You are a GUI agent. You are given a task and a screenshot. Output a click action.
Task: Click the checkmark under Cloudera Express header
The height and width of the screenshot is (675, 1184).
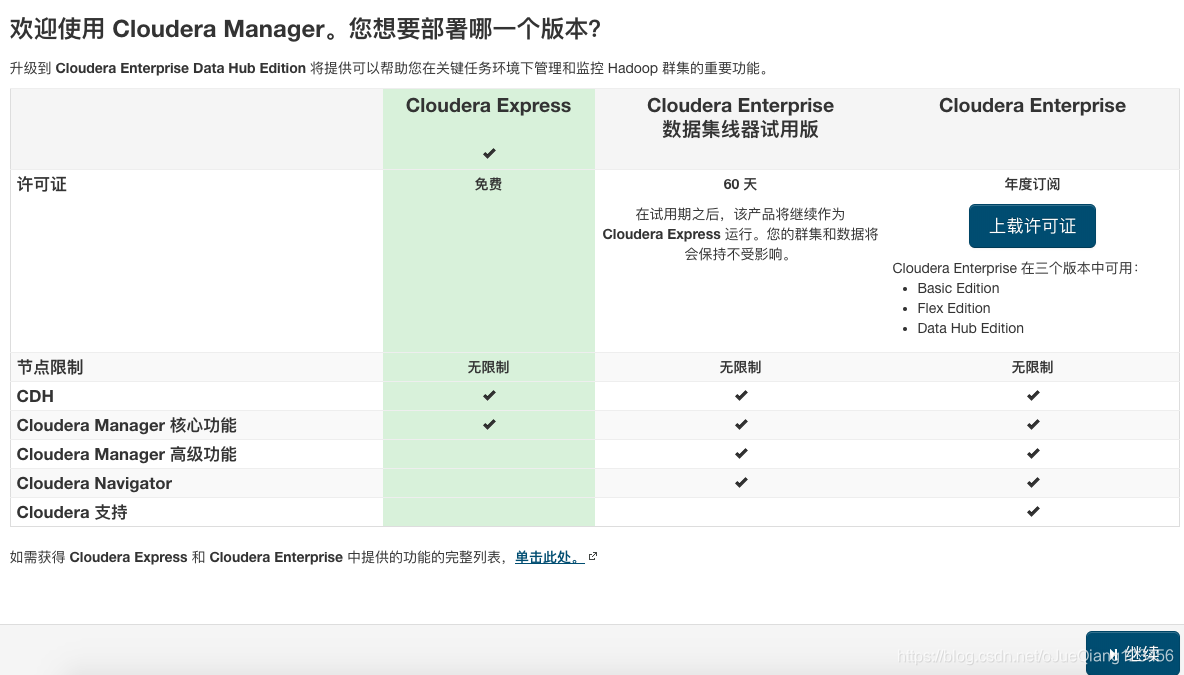point(489,153)
